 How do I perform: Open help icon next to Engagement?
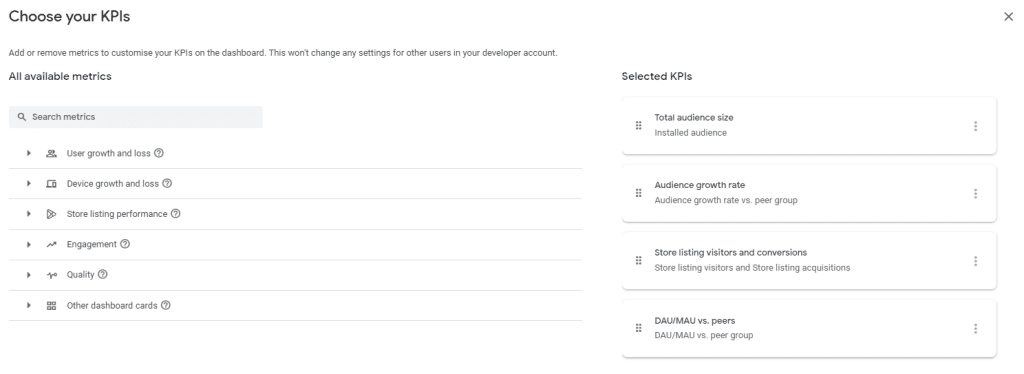click(125, 244)
